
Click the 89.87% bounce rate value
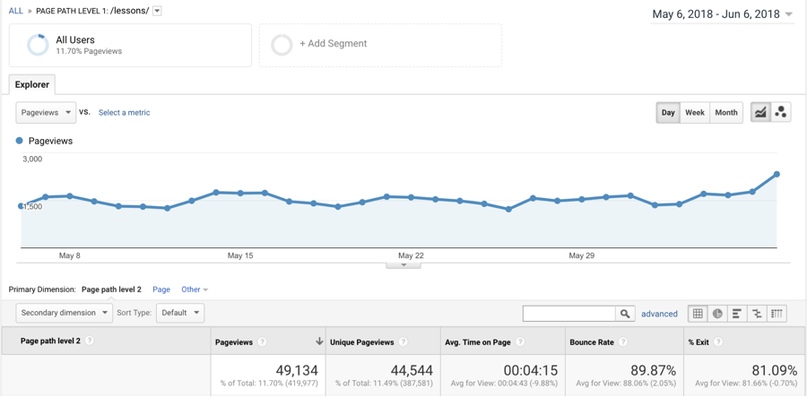[x=653, y=370]
